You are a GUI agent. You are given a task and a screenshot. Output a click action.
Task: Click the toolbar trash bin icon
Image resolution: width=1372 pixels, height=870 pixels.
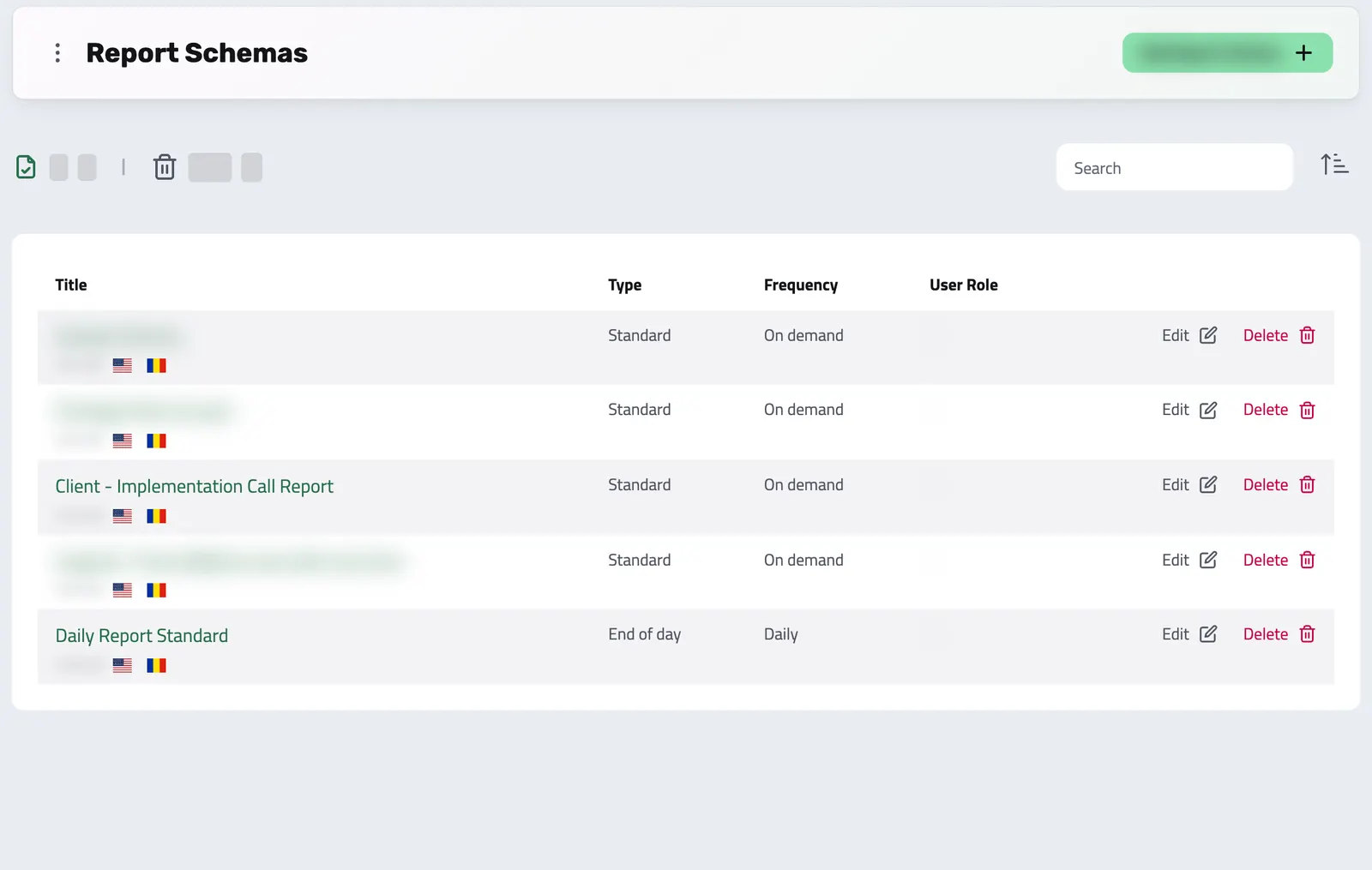point(165,167)
